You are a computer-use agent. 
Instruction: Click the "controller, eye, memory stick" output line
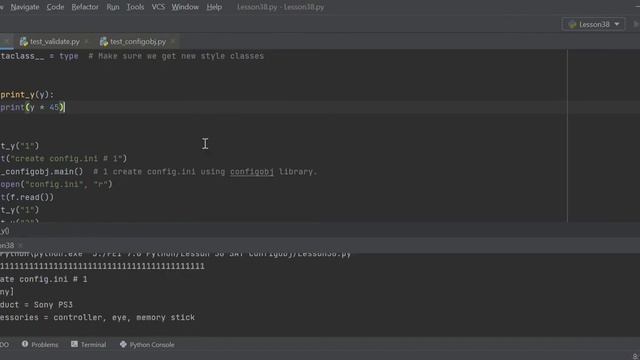pos(98,318)
